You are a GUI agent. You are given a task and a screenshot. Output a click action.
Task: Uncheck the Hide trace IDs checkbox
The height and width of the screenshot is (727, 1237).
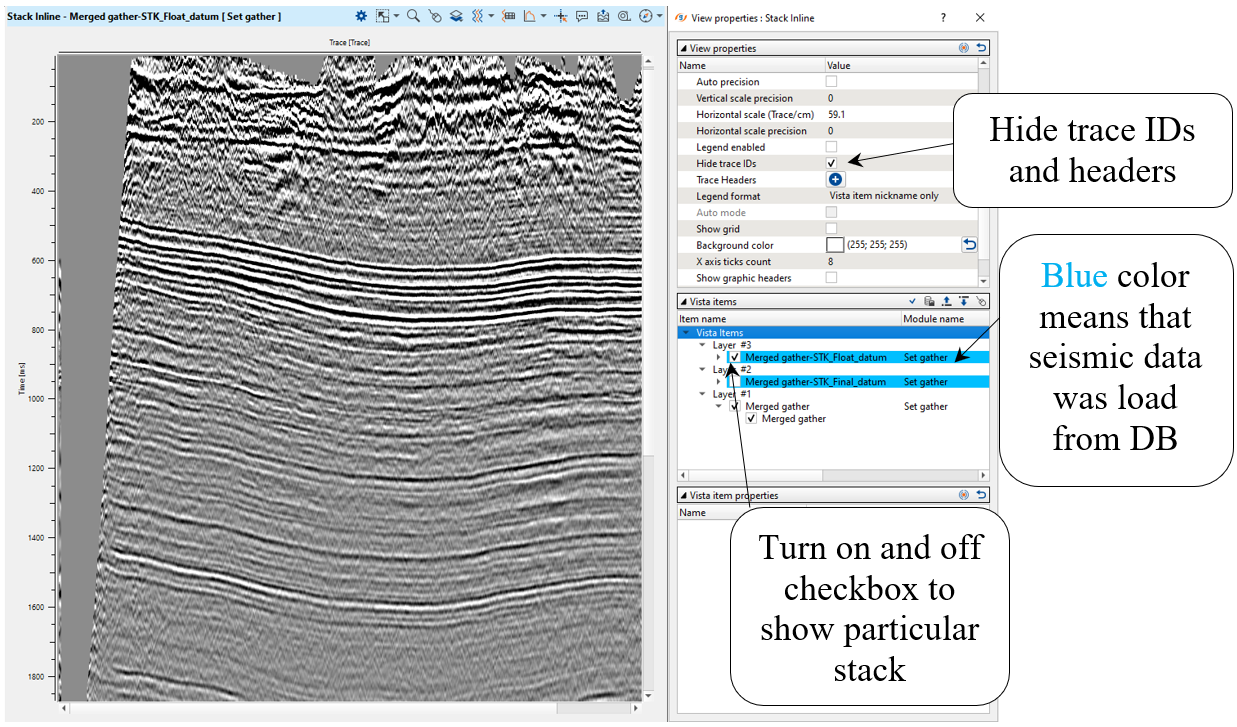coord(831,163)
